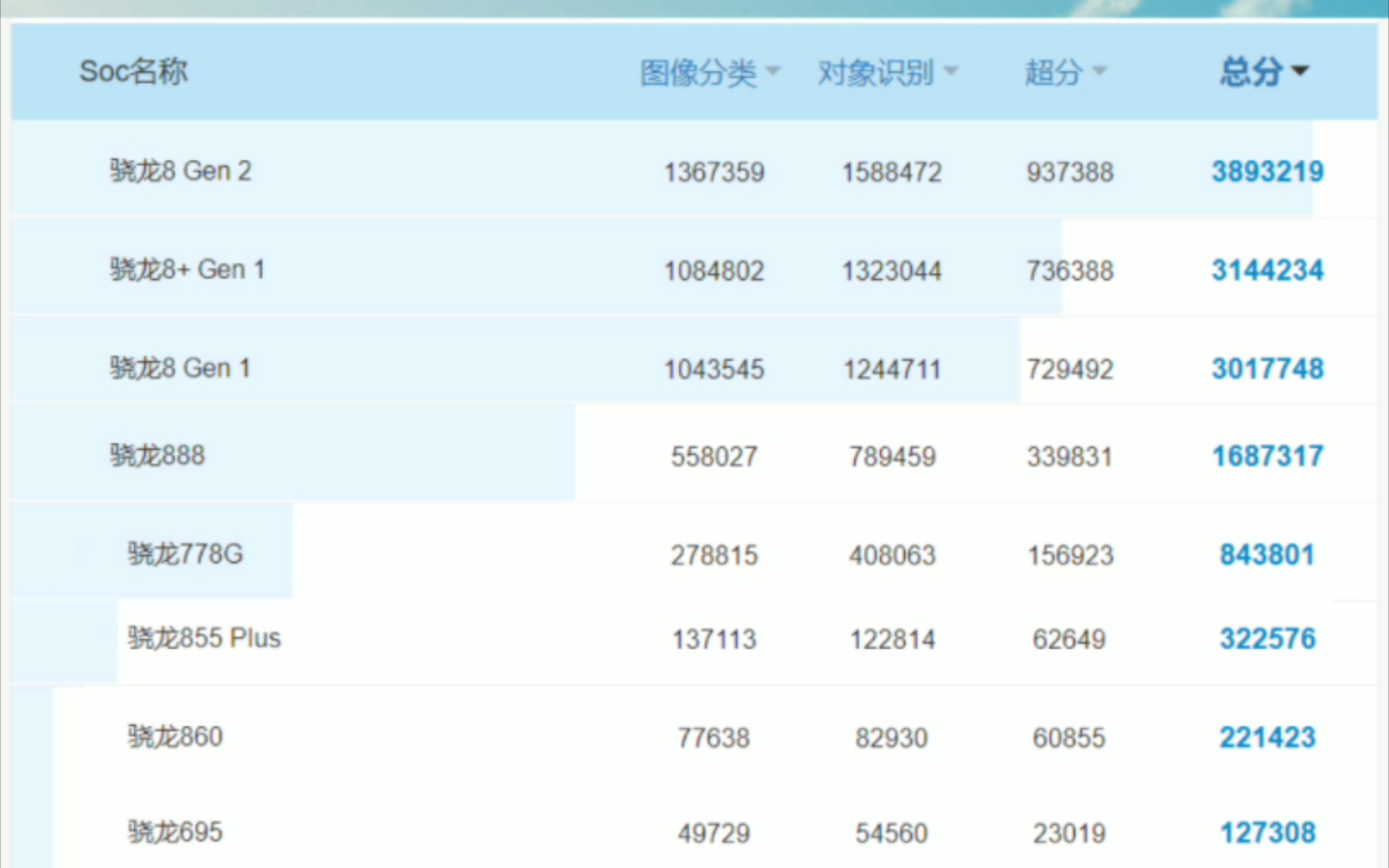Click super-resolution value 736388
The image size is (1389, 868).
(x=1070, y=271)
